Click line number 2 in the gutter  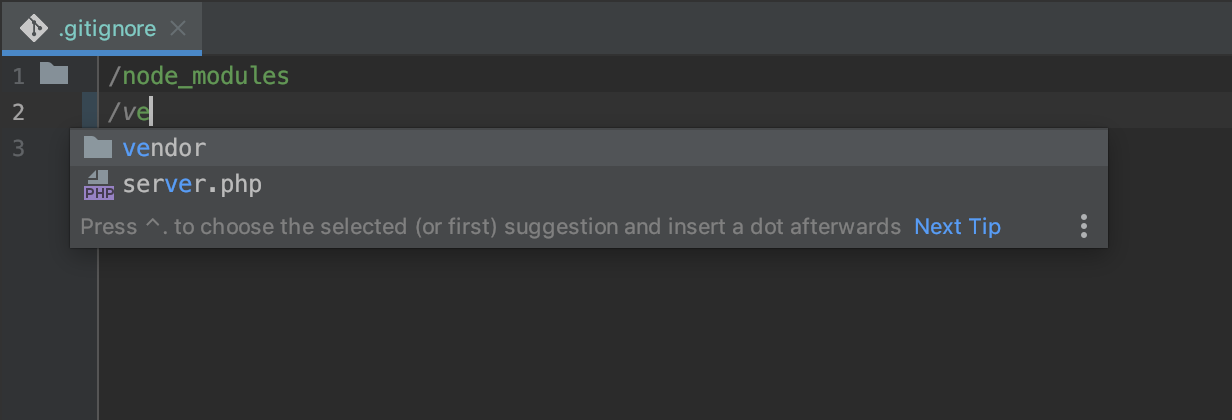point(18,112)
